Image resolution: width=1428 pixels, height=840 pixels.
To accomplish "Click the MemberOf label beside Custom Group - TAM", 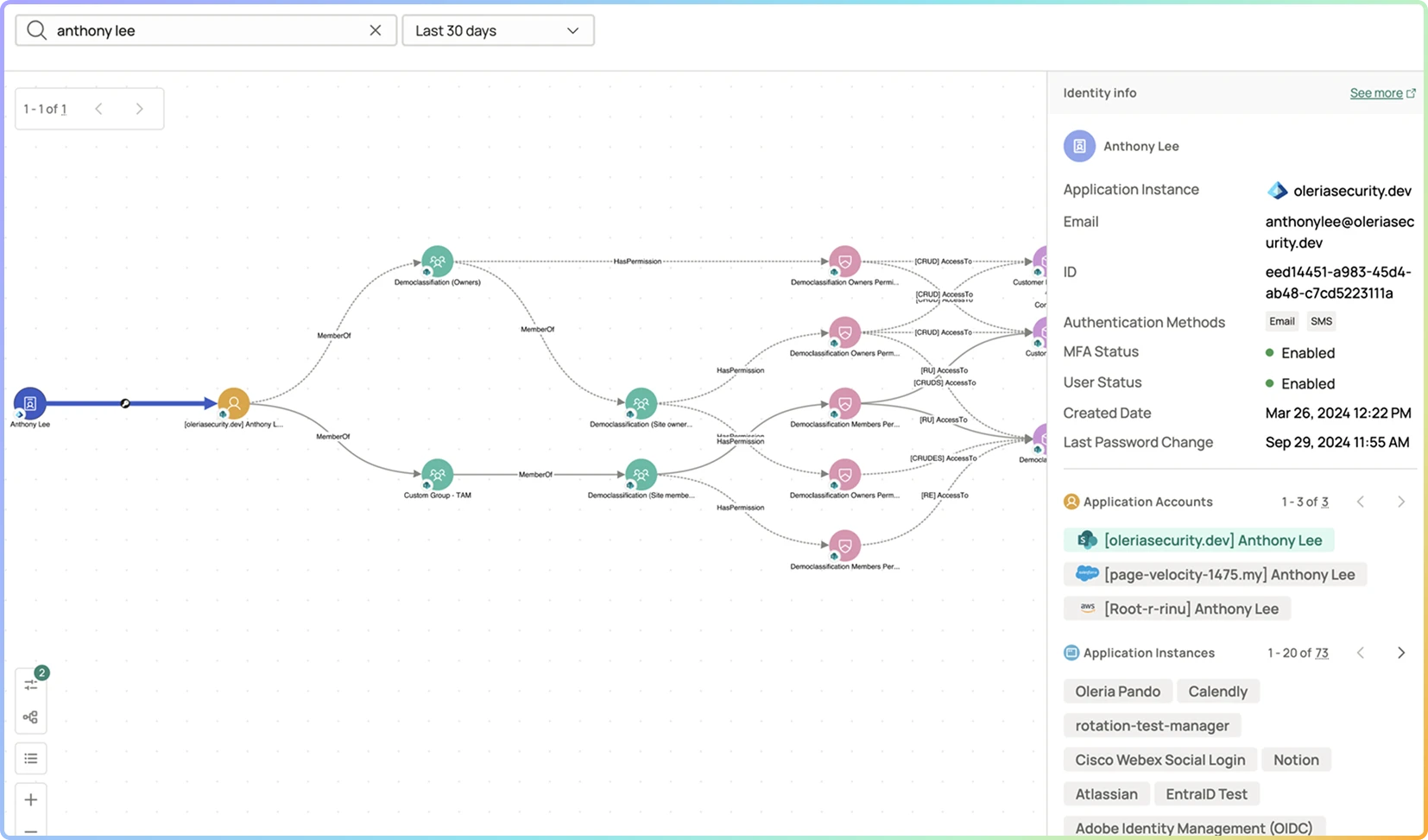I will pos(535,474).
